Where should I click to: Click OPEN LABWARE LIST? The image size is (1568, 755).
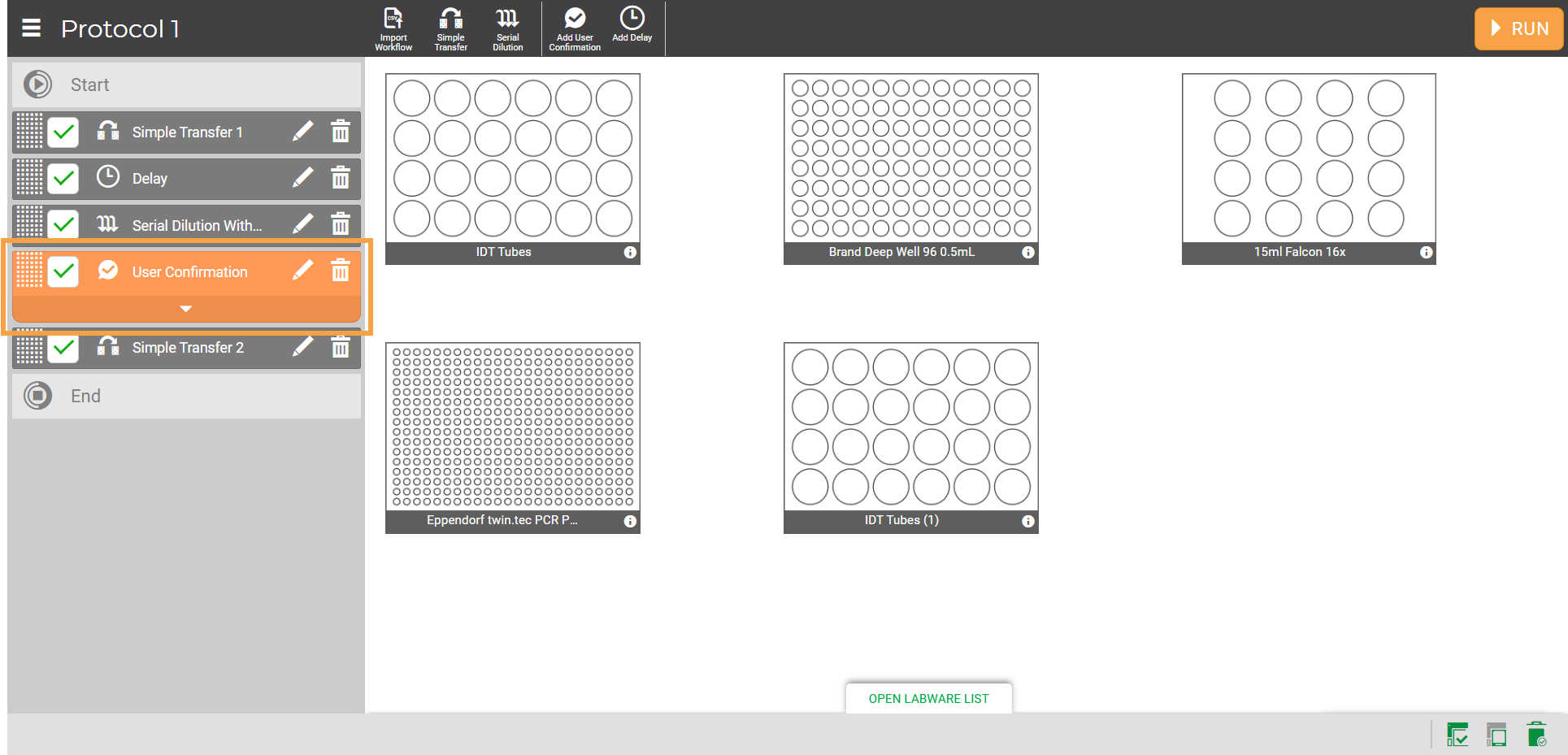tap(928, 699)
